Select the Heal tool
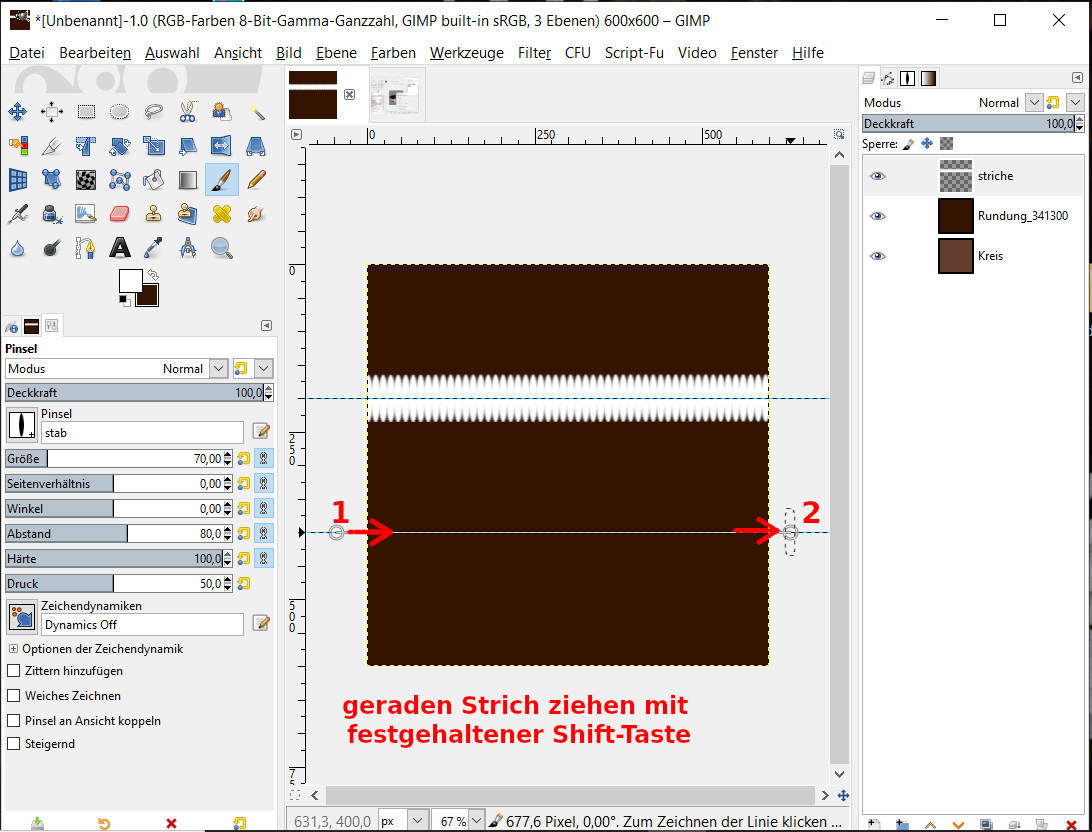Image resolution: width=1092 pixels, height=832 pixels. [222, 214]
